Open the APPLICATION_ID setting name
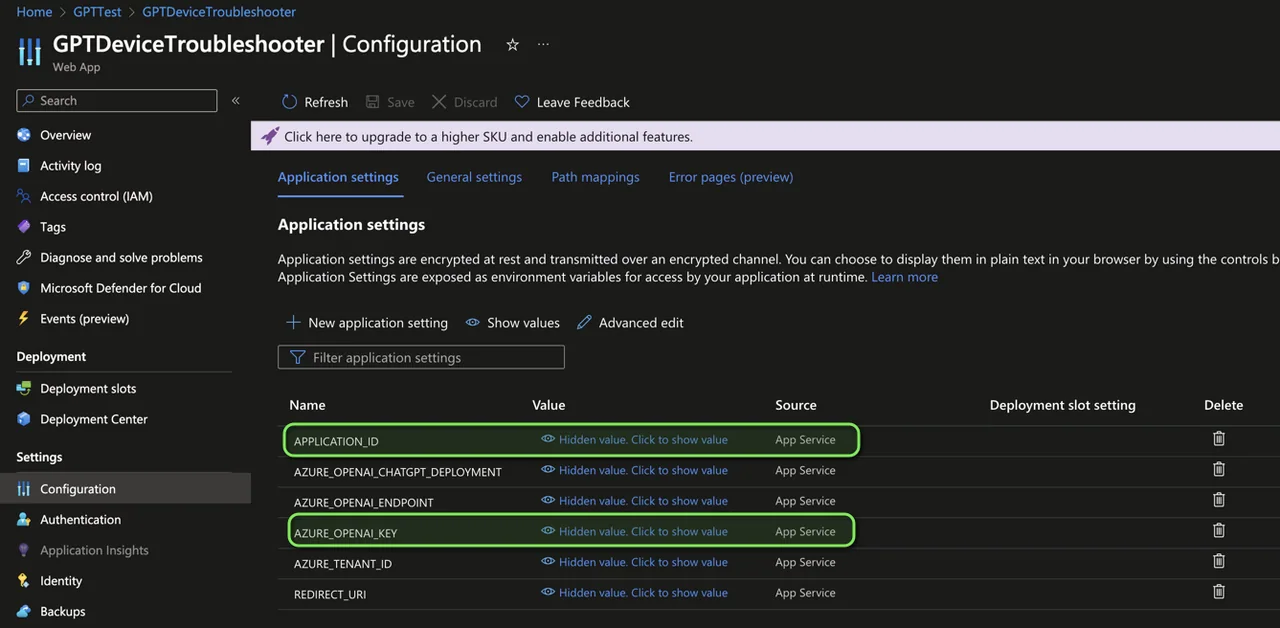Viewport: 1280px width, 628px height. [x=336, y=441]
